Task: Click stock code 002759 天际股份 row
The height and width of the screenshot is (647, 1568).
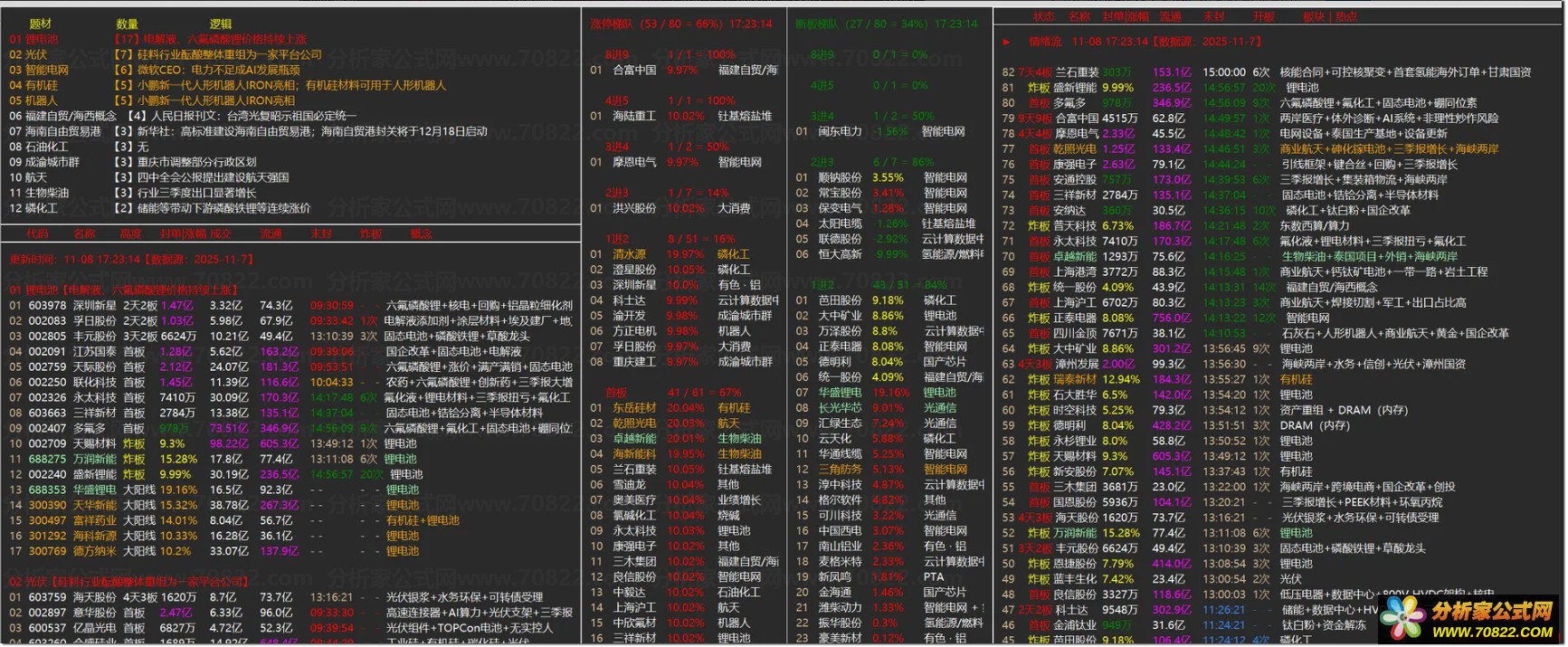Action: (290, 367)
